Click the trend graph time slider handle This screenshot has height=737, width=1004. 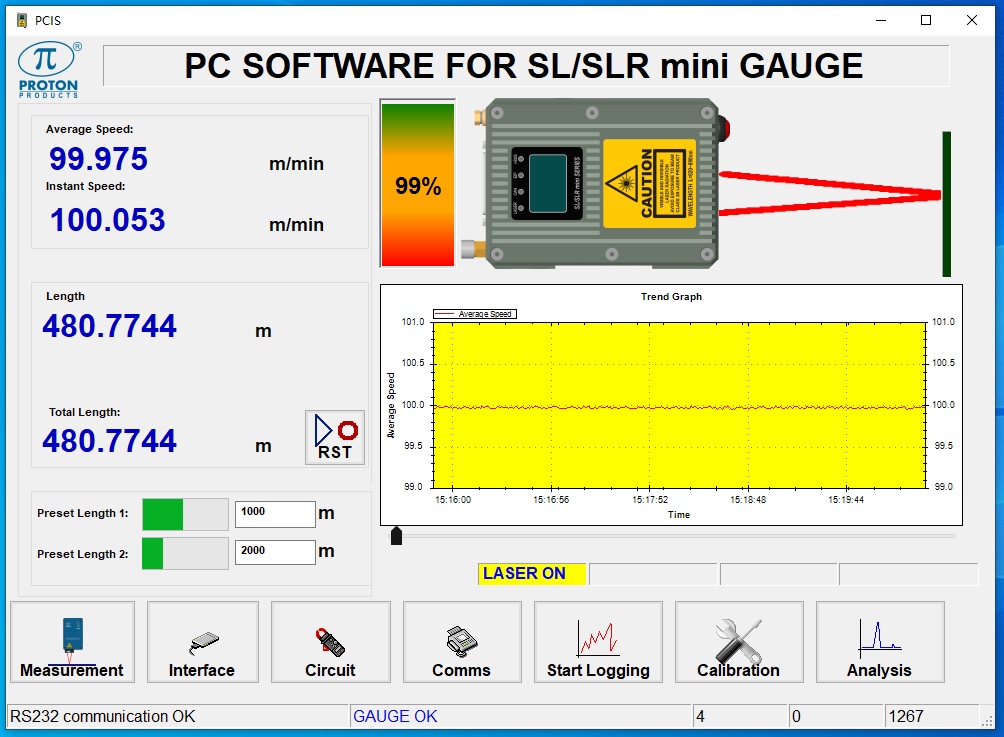click(x=396, y=536)
